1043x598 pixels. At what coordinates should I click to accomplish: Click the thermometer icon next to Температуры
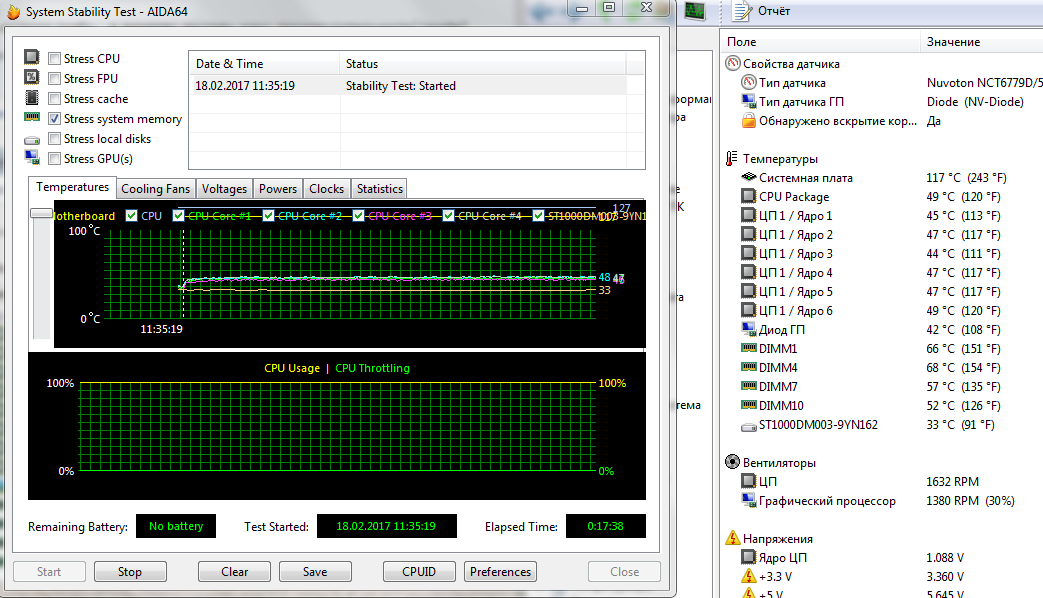point(732,158)
